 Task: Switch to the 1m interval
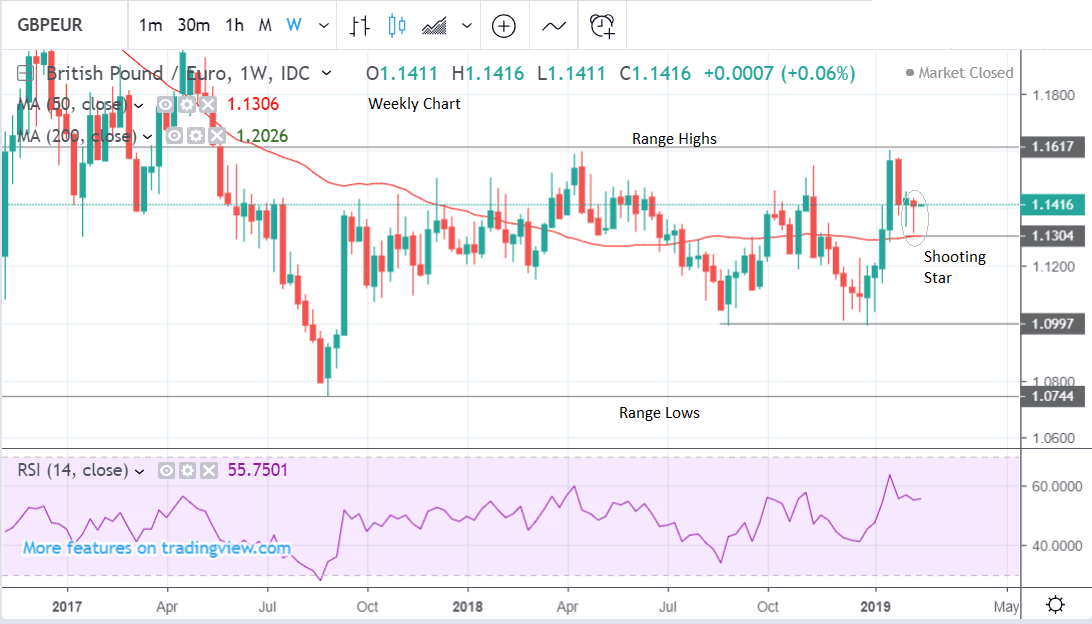tap(150, 26)
